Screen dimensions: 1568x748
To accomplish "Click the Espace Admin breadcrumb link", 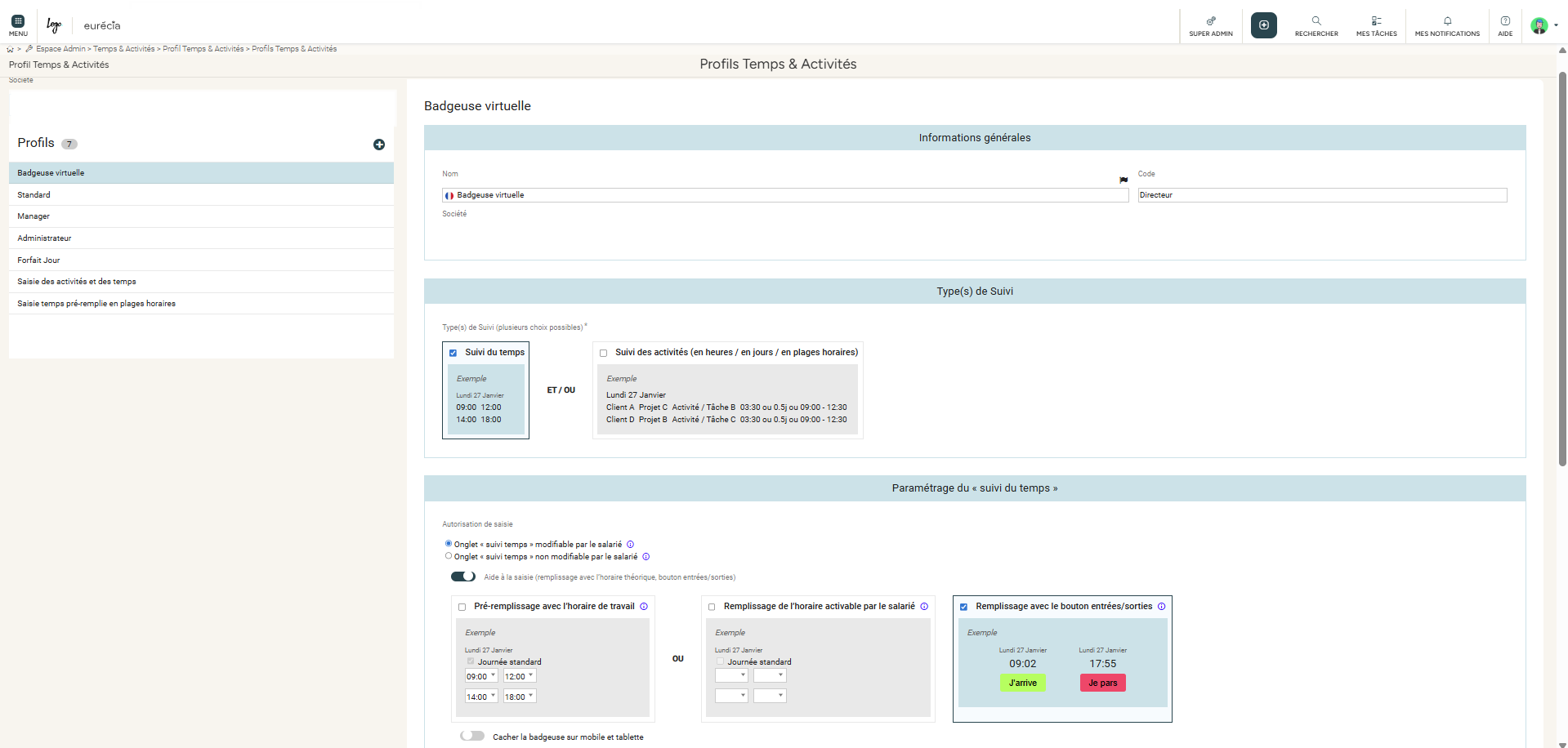I will 60,49.
